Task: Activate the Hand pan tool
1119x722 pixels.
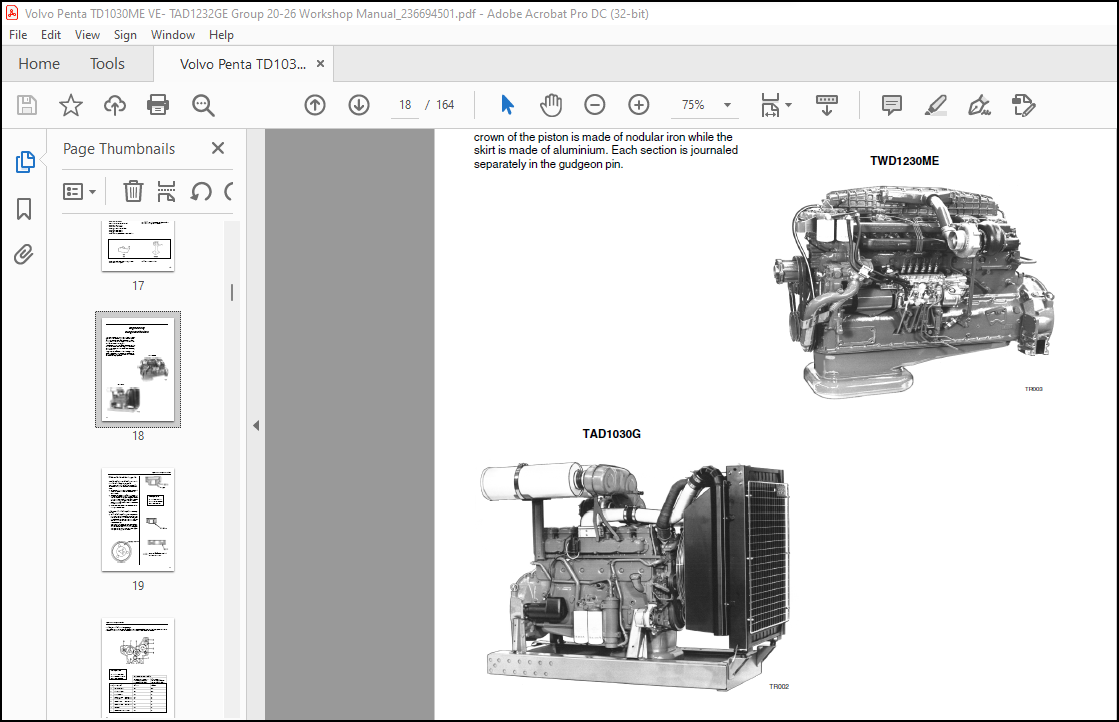Action: click(551, 105)
